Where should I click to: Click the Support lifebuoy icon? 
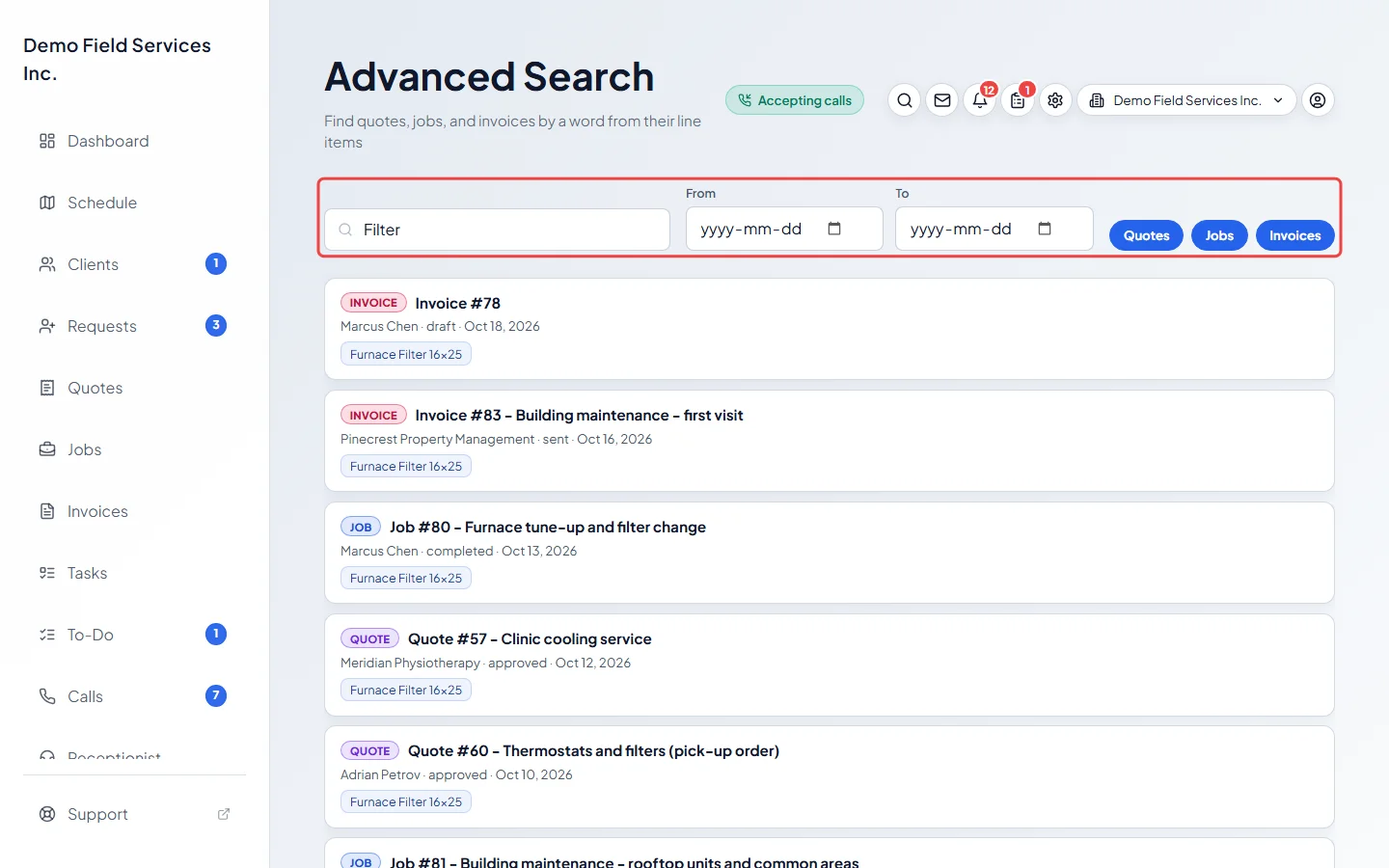coord(47,814)
